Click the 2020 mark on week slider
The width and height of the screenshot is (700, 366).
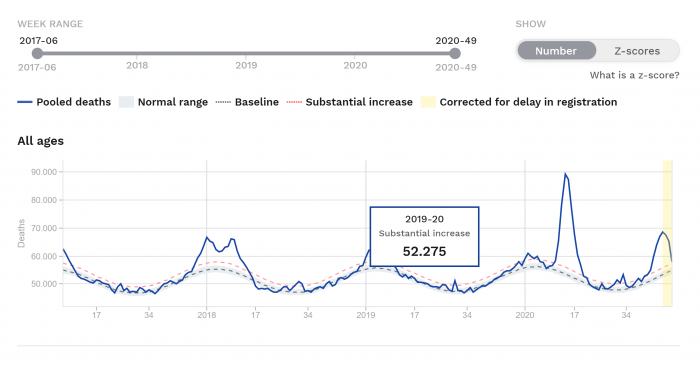coord(355,65)
